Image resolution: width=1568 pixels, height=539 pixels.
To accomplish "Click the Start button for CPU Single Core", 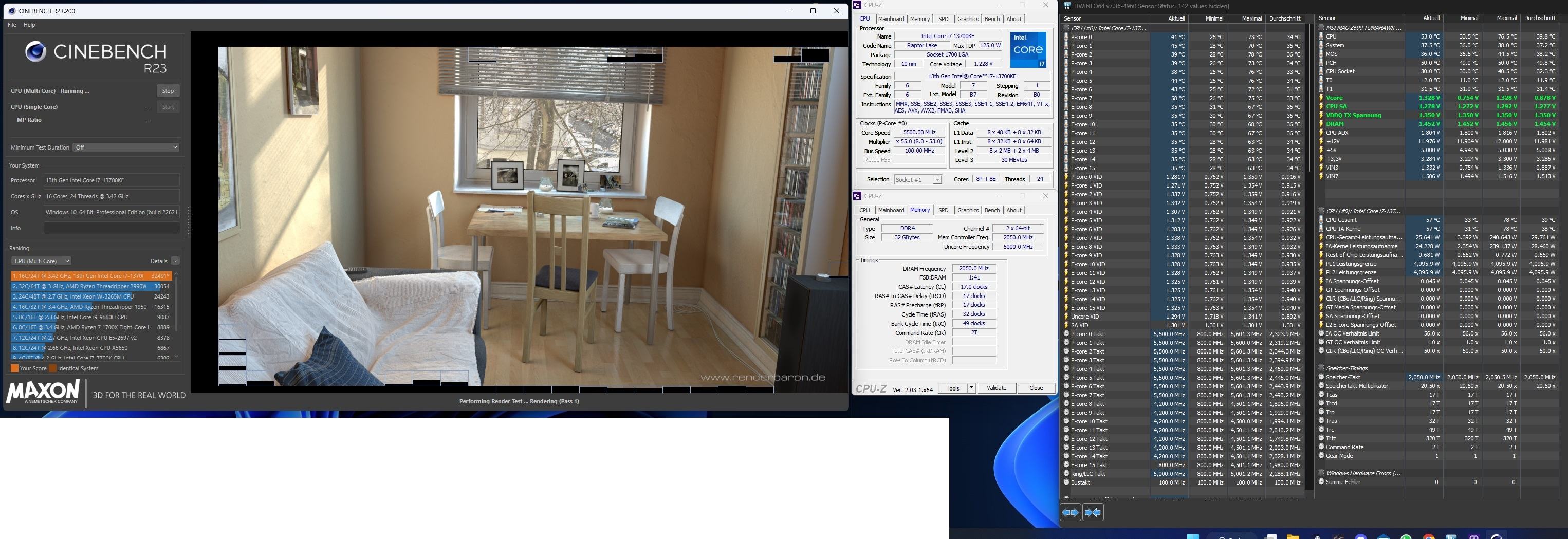I will click(x=168, y=107).
